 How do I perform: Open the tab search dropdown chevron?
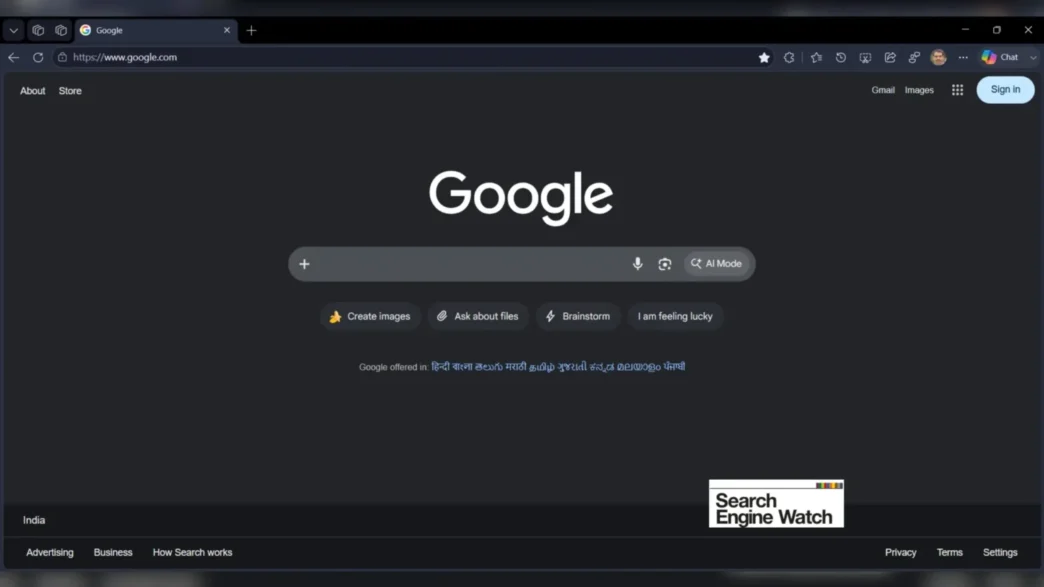coord(13,31)
